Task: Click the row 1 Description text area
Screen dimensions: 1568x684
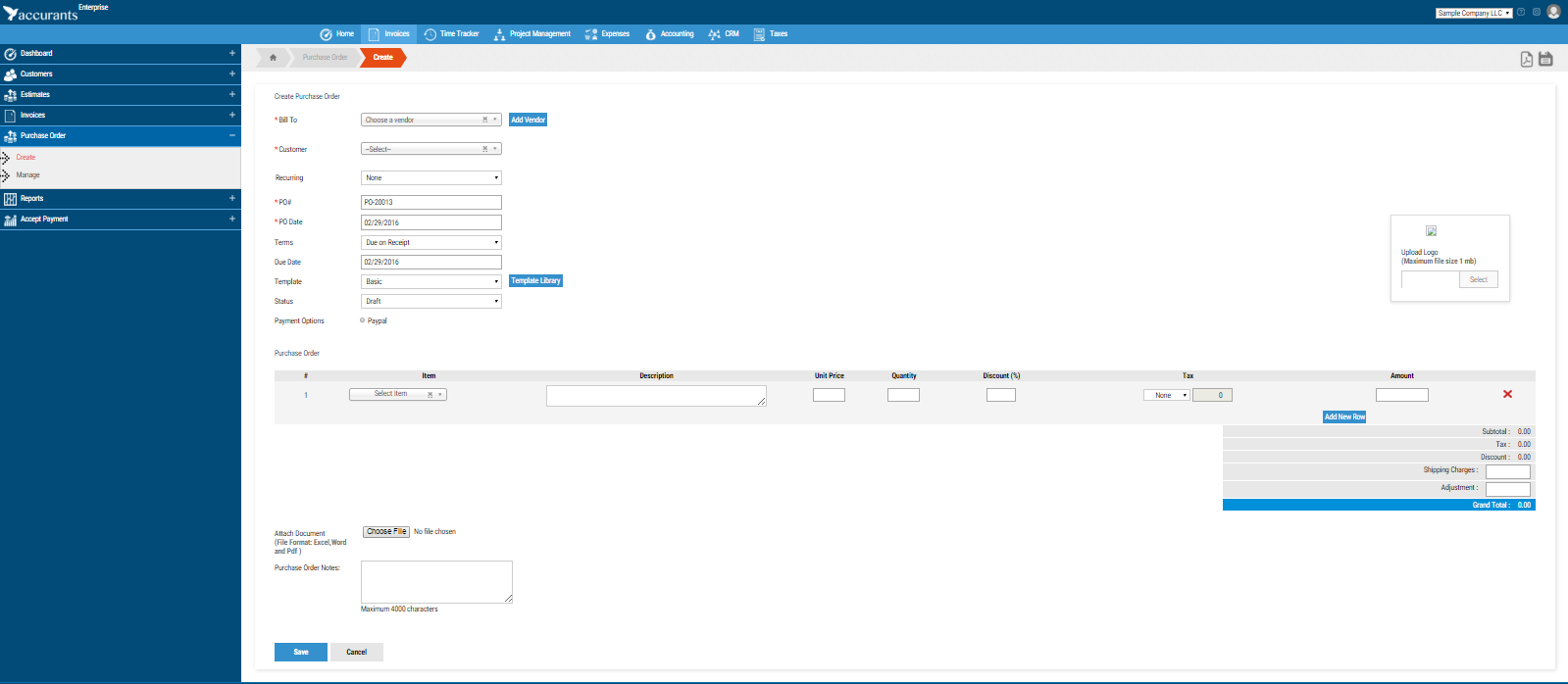Action: [656, 395]
